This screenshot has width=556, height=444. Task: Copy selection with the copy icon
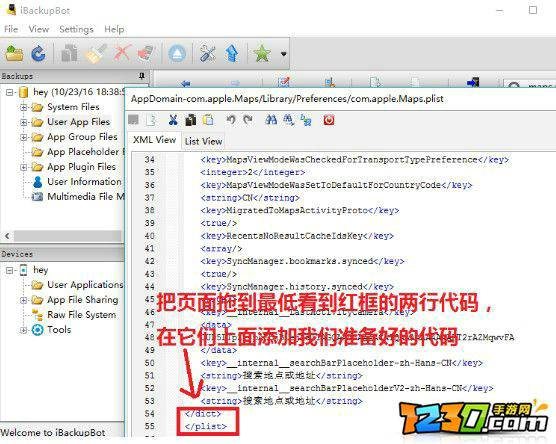(191, 120)
